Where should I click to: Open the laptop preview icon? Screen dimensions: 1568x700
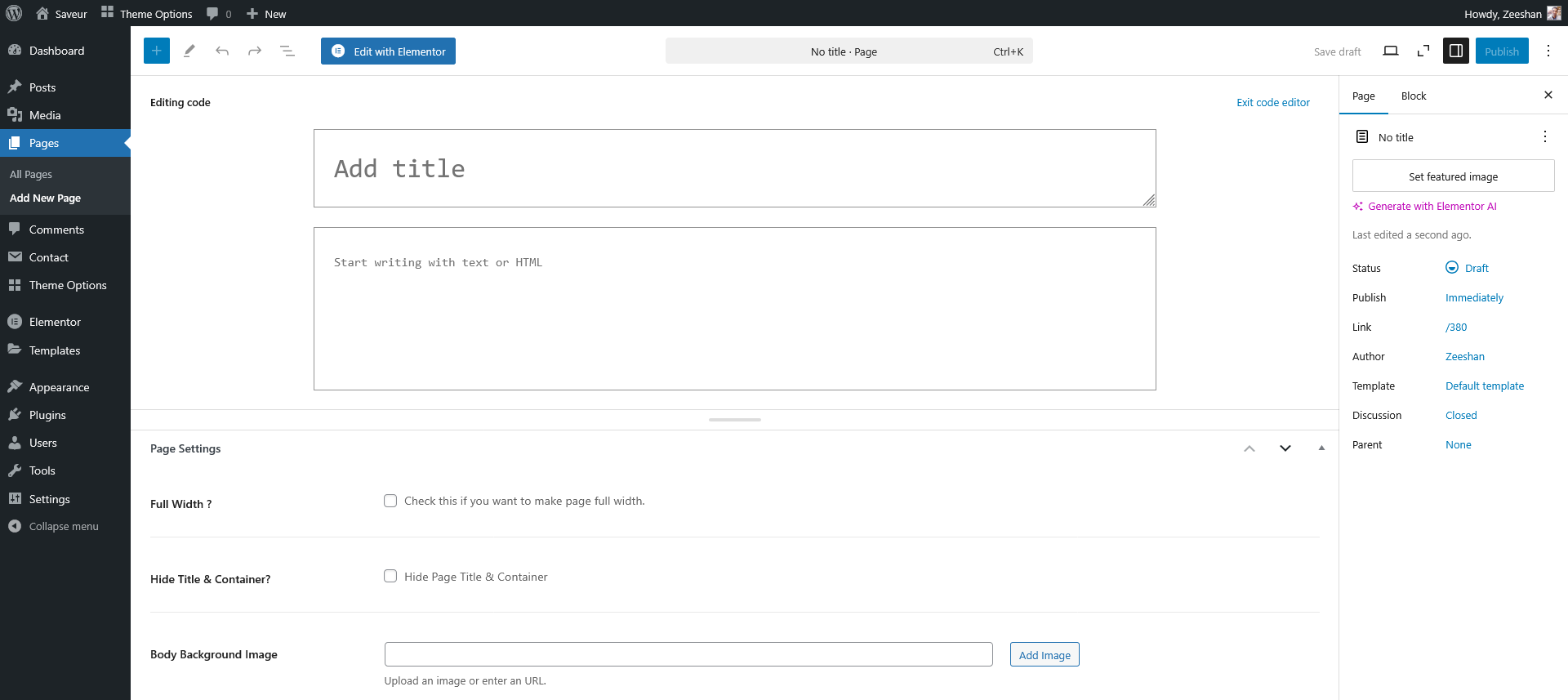1390,51
